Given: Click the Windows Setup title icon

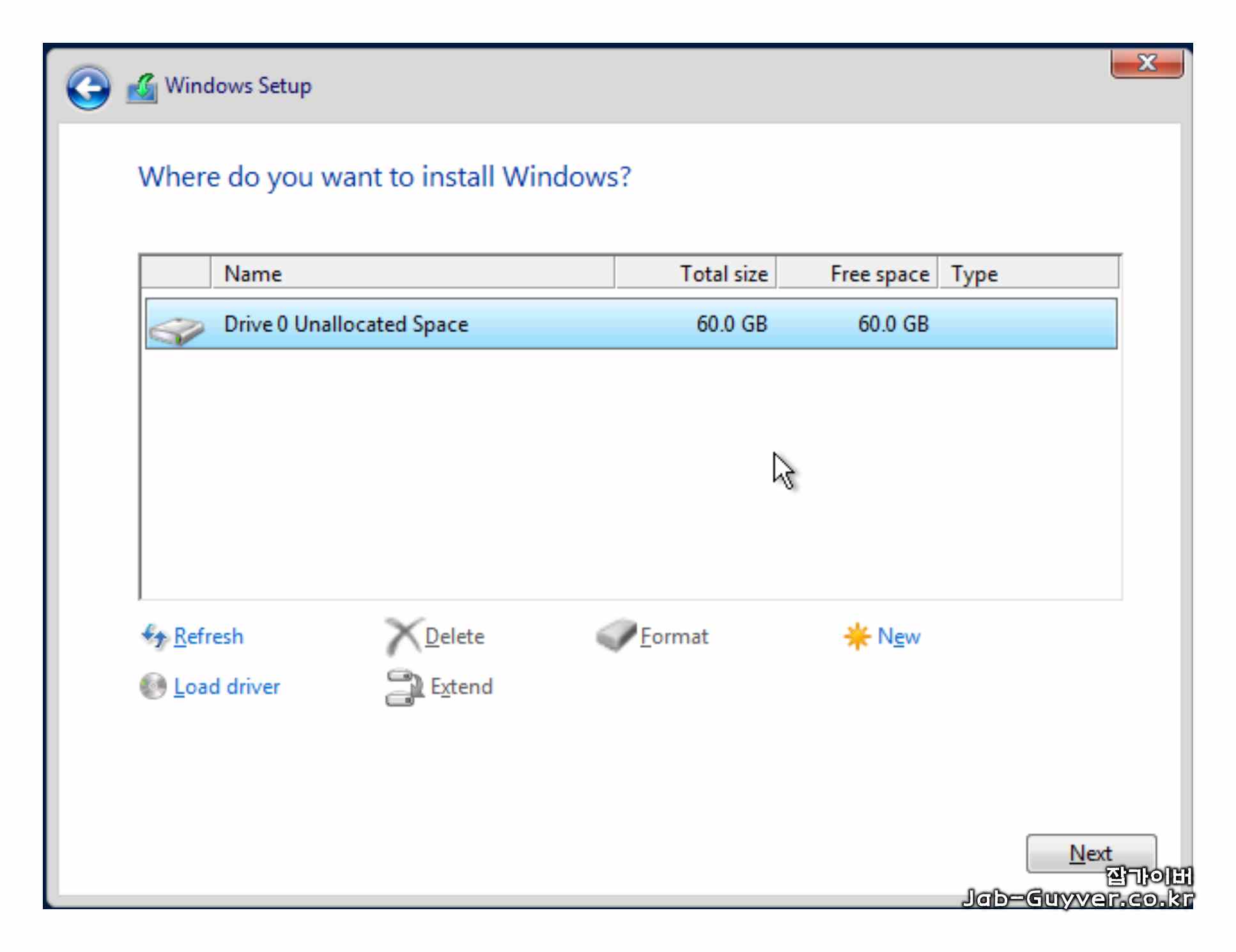Looking at the screenshot, I should click(142, 88).
